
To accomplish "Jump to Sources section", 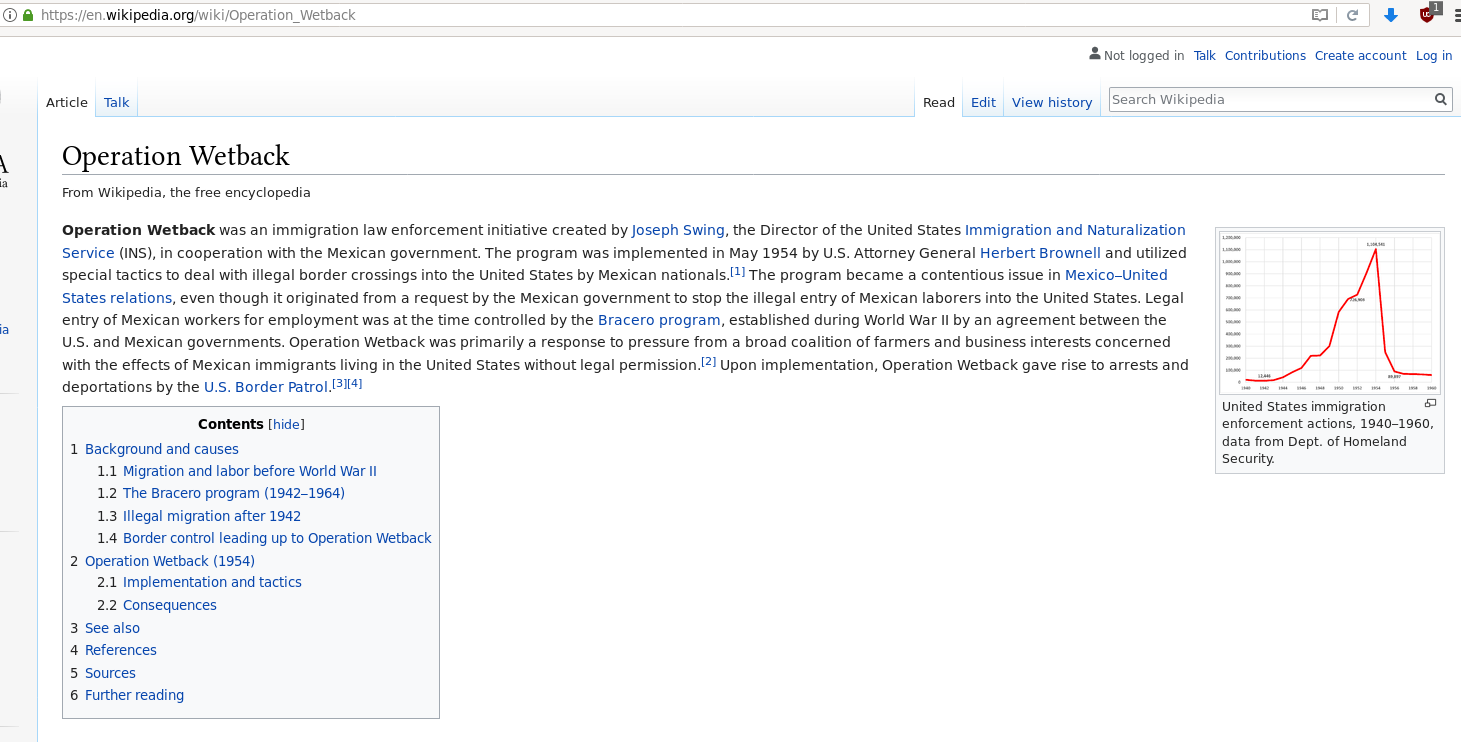I will point(110,673).
